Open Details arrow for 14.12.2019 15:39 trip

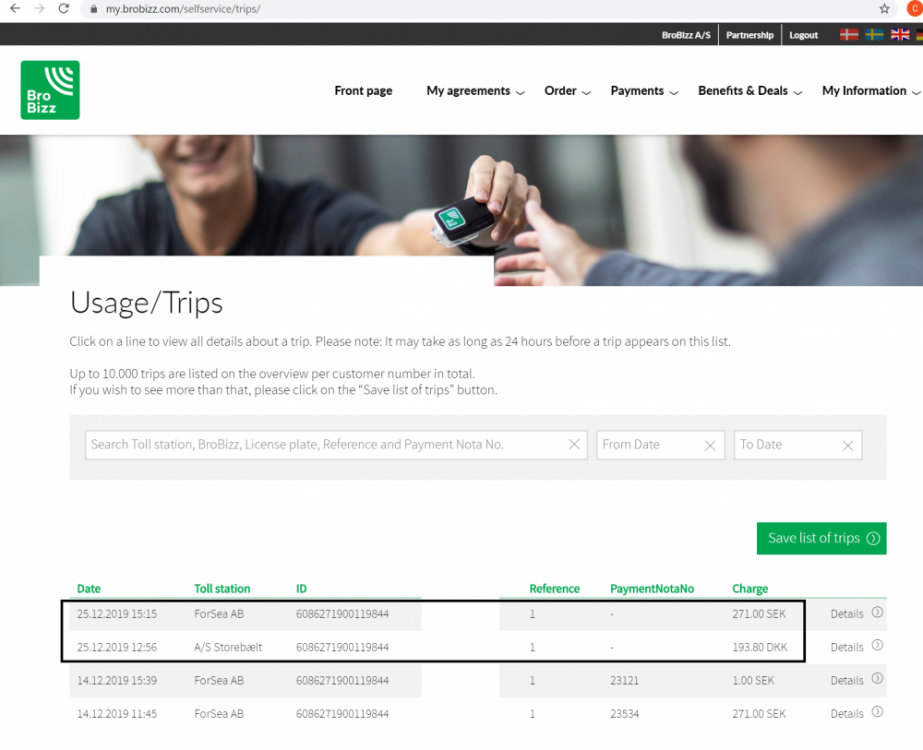[x=877, y=678]
